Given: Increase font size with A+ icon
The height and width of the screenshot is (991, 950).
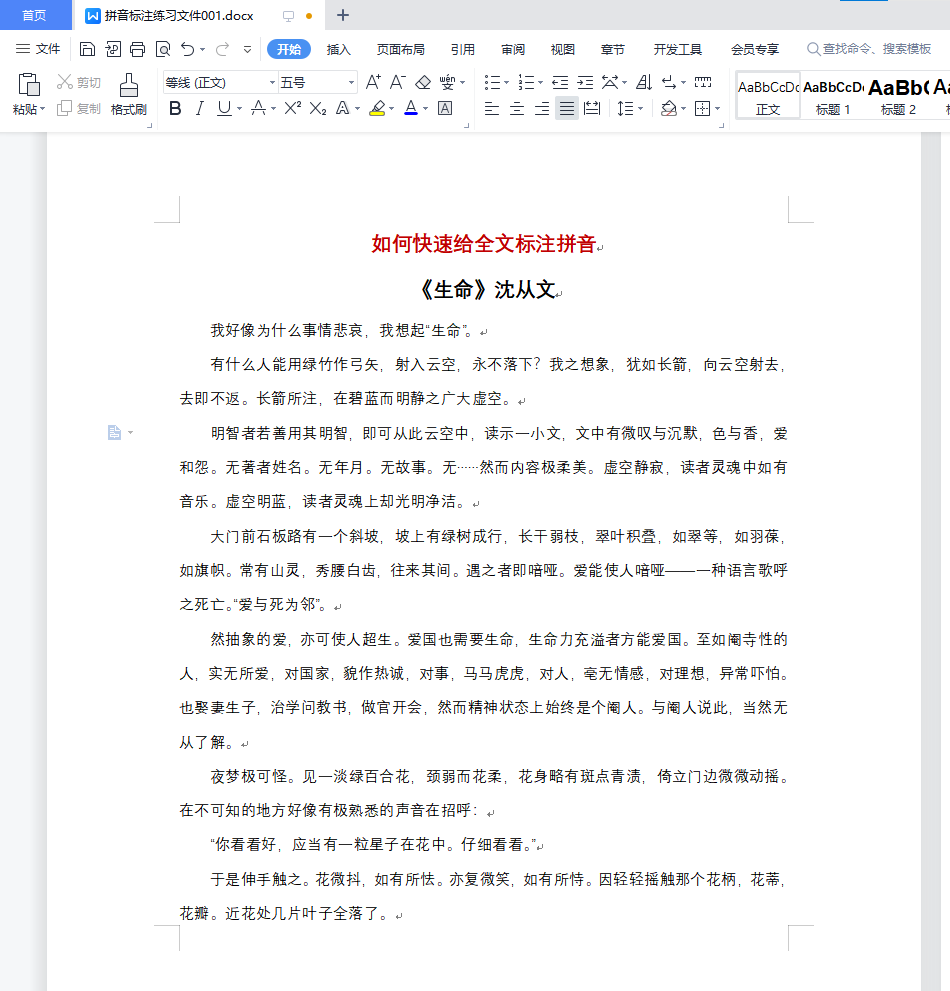Looking at the screenshot, I should click(x=373, y=82).
